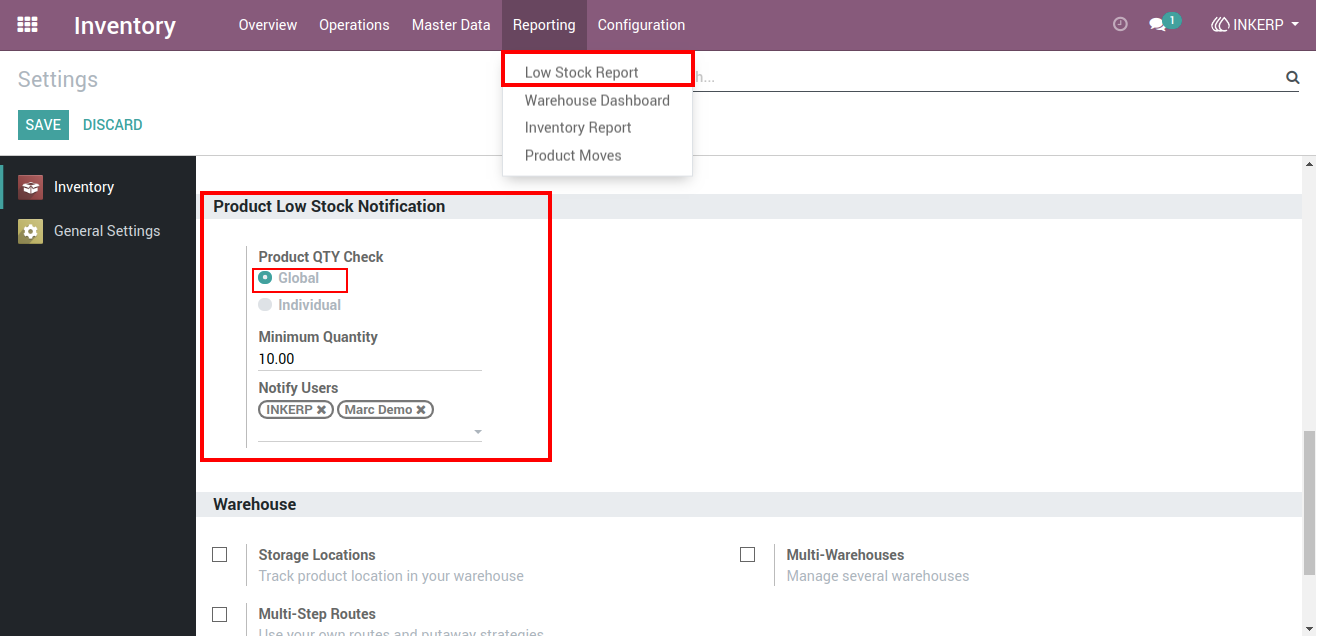This screenshot has width=1317, height=637.
Task: Remove Marc Demo tag from Notify Users
Action: pyautogui.click(x=421, y=410)
